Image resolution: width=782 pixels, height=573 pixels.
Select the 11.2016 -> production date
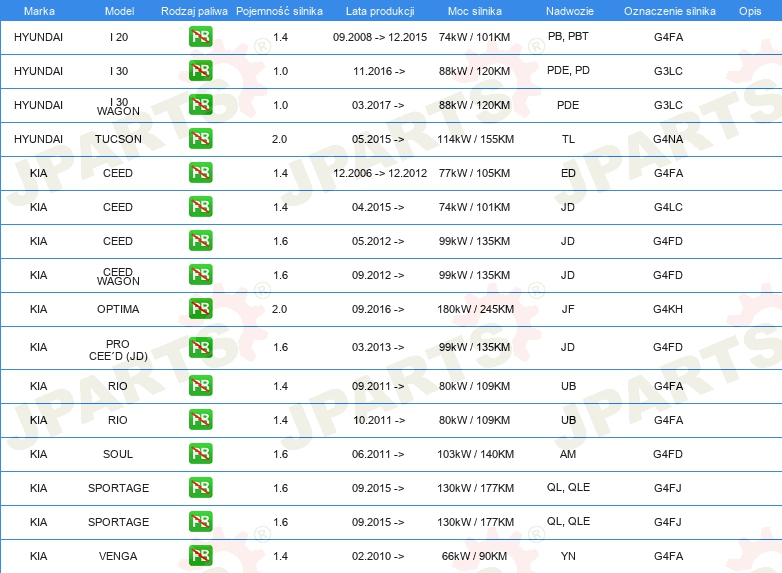(x=379, y=71)
